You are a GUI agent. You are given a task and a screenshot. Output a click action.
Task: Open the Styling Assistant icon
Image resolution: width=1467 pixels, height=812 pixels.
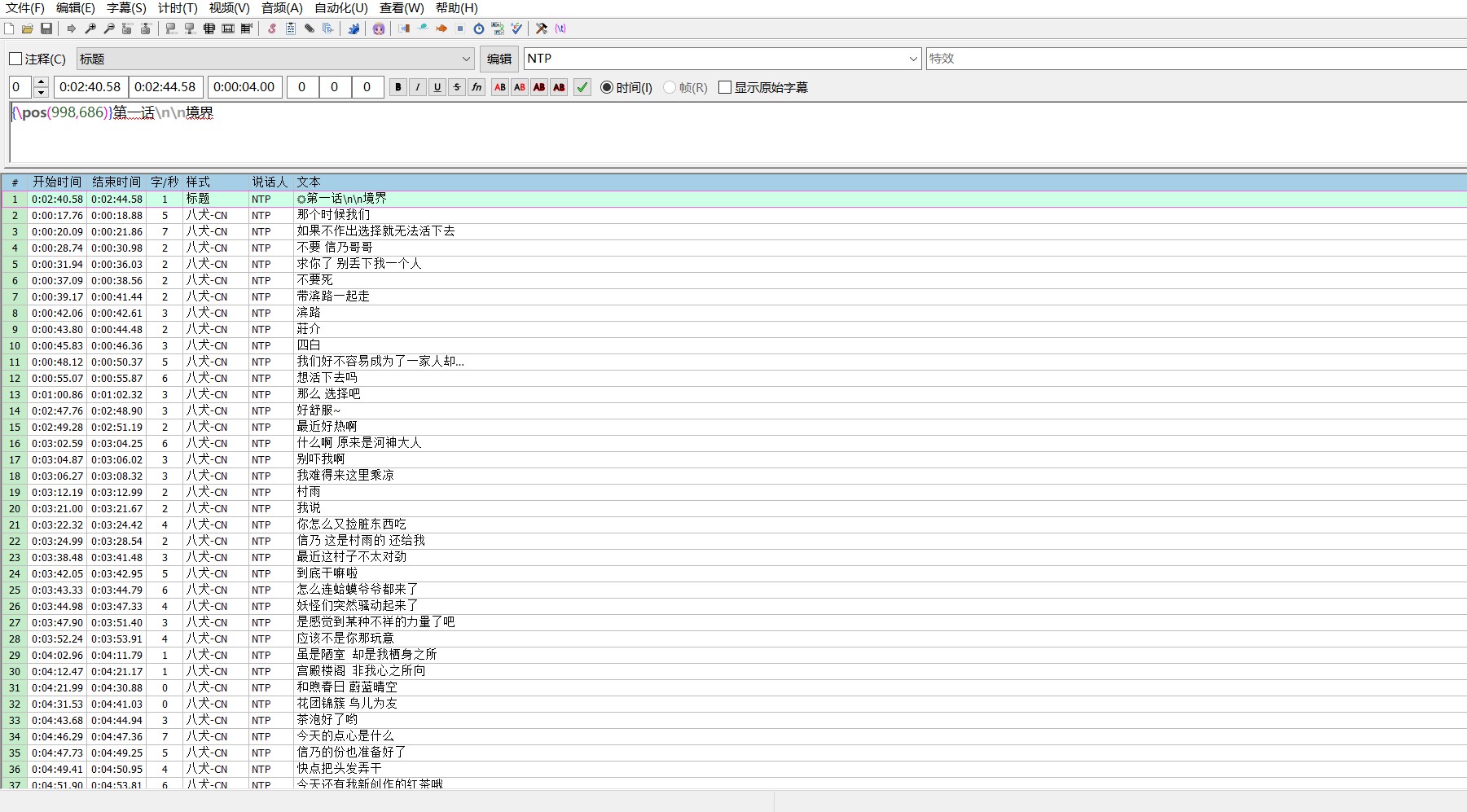coord(423,29)
